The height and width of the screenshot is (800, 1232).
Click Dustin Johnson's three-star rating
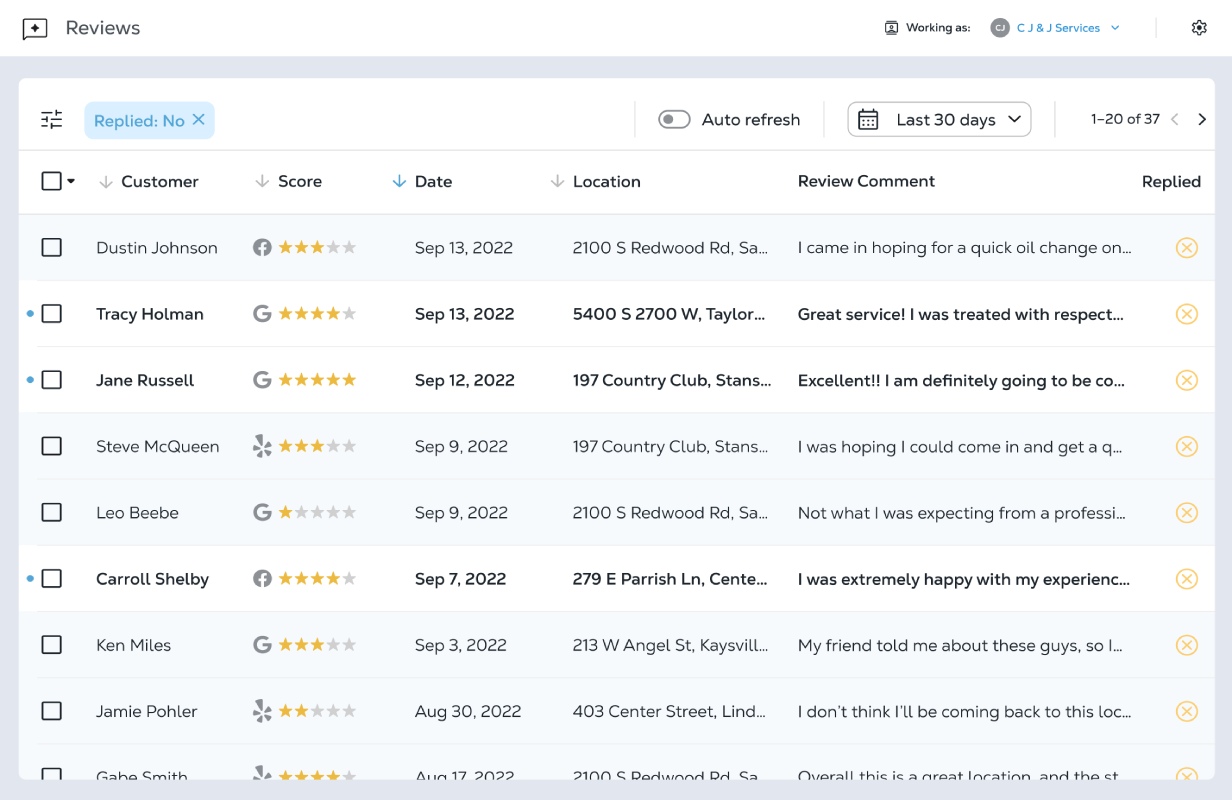317,247
